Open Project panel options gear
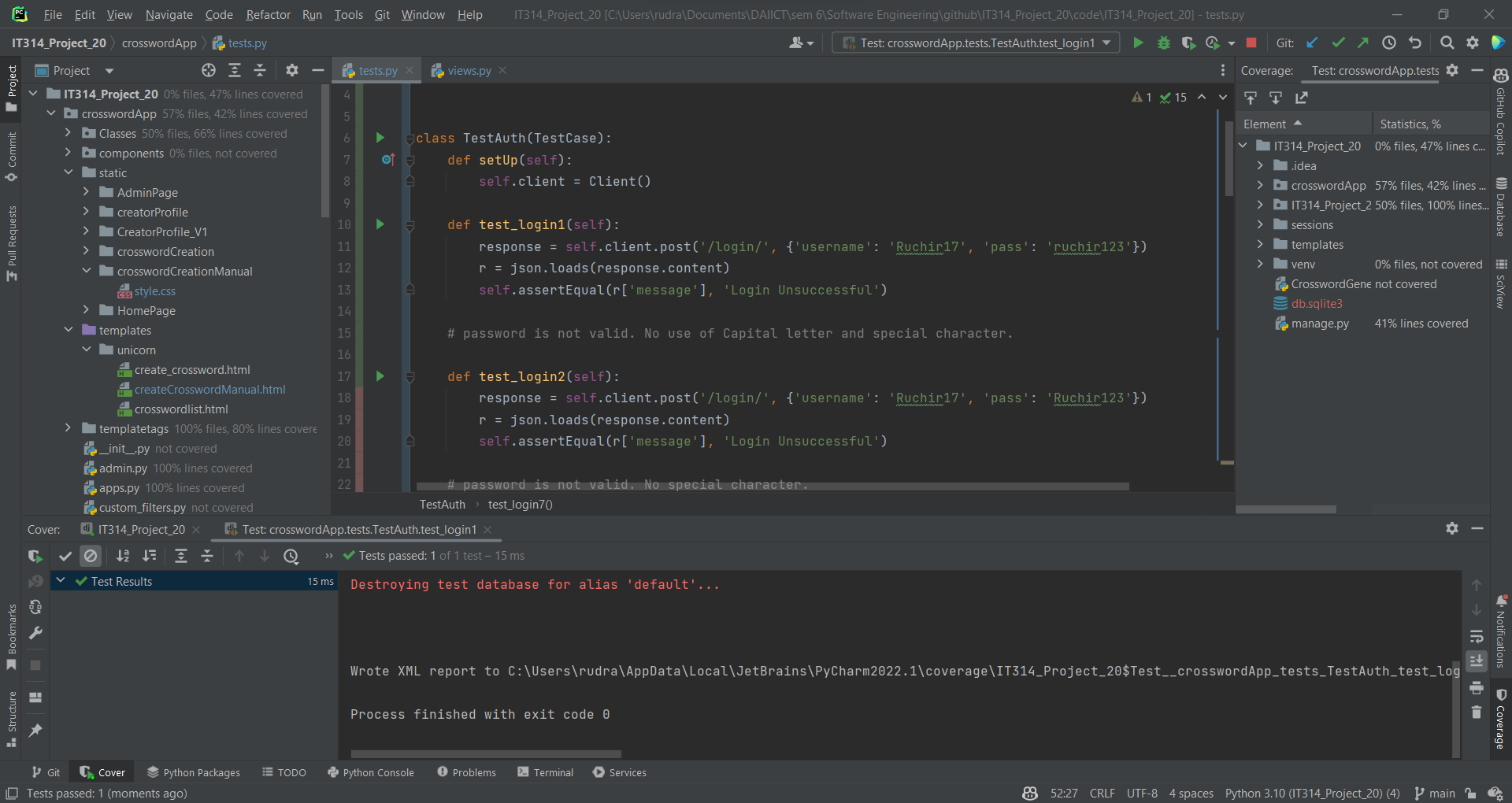The image size is (1512, 803). (292, 71)
